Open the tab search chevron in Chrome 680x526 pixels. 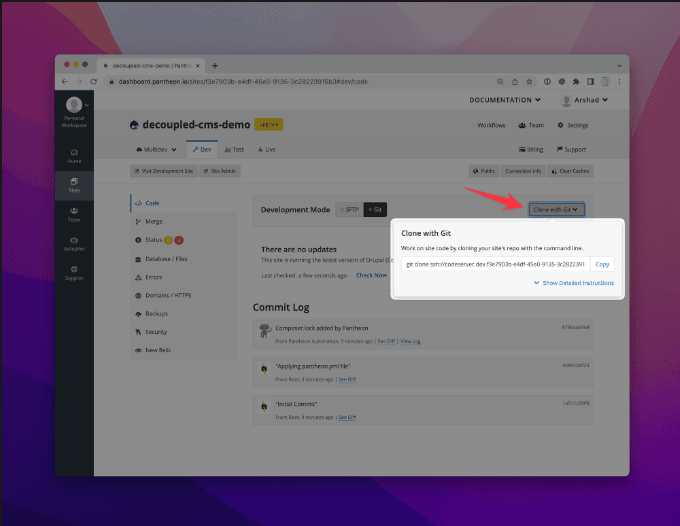point(619,66)
